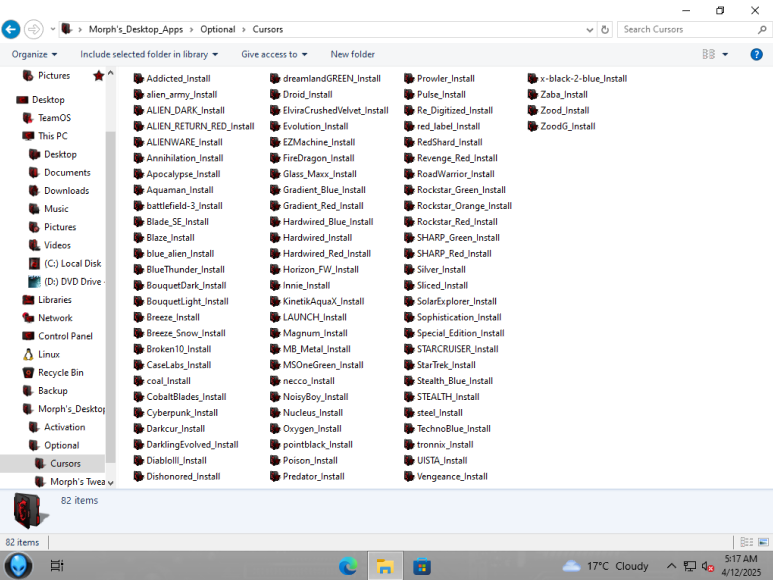Select Prowler_Install file icon
The image size is (773, 580).
[x=409, y=78]
